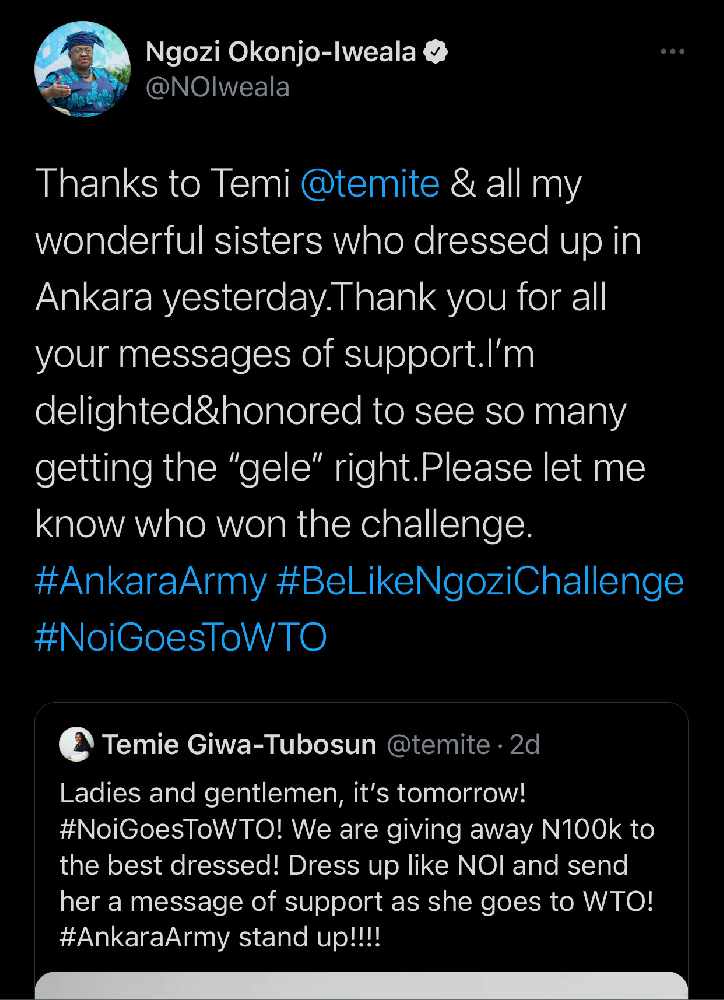
Task: Click the 2d timestamp on the quoted tweet
Action: click(524, 745)
